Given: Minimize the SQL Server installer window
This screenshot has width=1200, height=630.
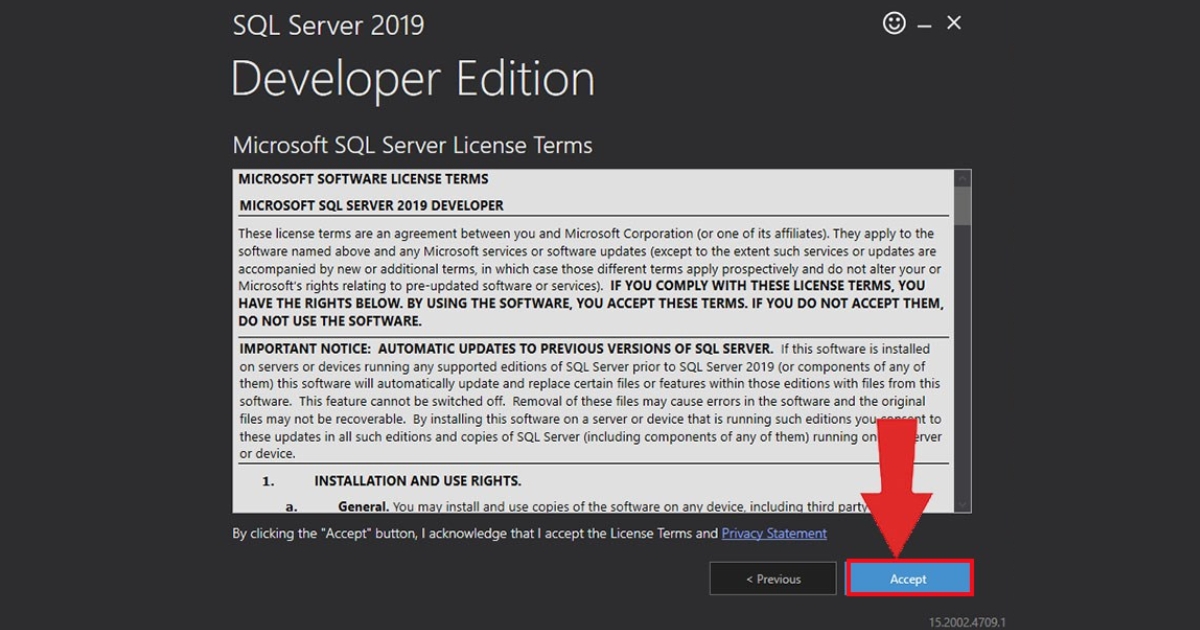Looking at the screenshot, I should coord(925,22).
